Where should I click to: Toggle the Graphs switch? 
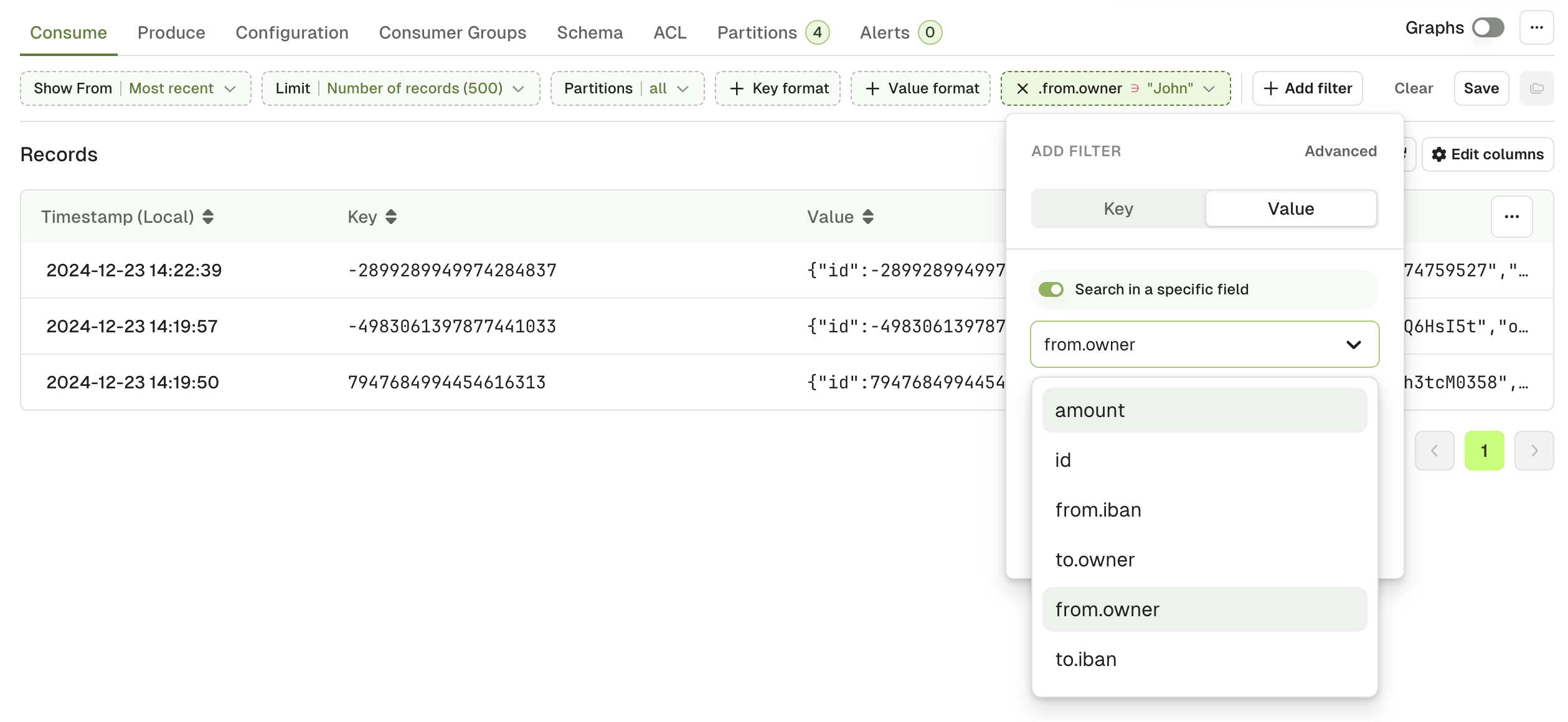click(x=1488, y=27)
